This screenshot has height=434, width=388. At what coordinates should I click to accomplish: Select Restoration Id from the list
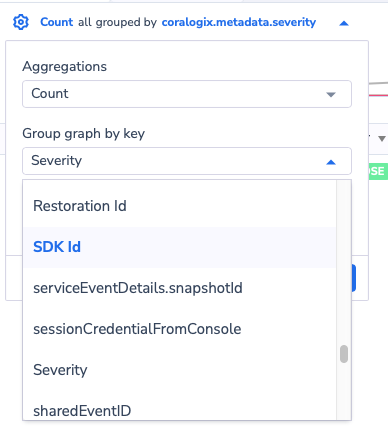(x=180, y=206)
